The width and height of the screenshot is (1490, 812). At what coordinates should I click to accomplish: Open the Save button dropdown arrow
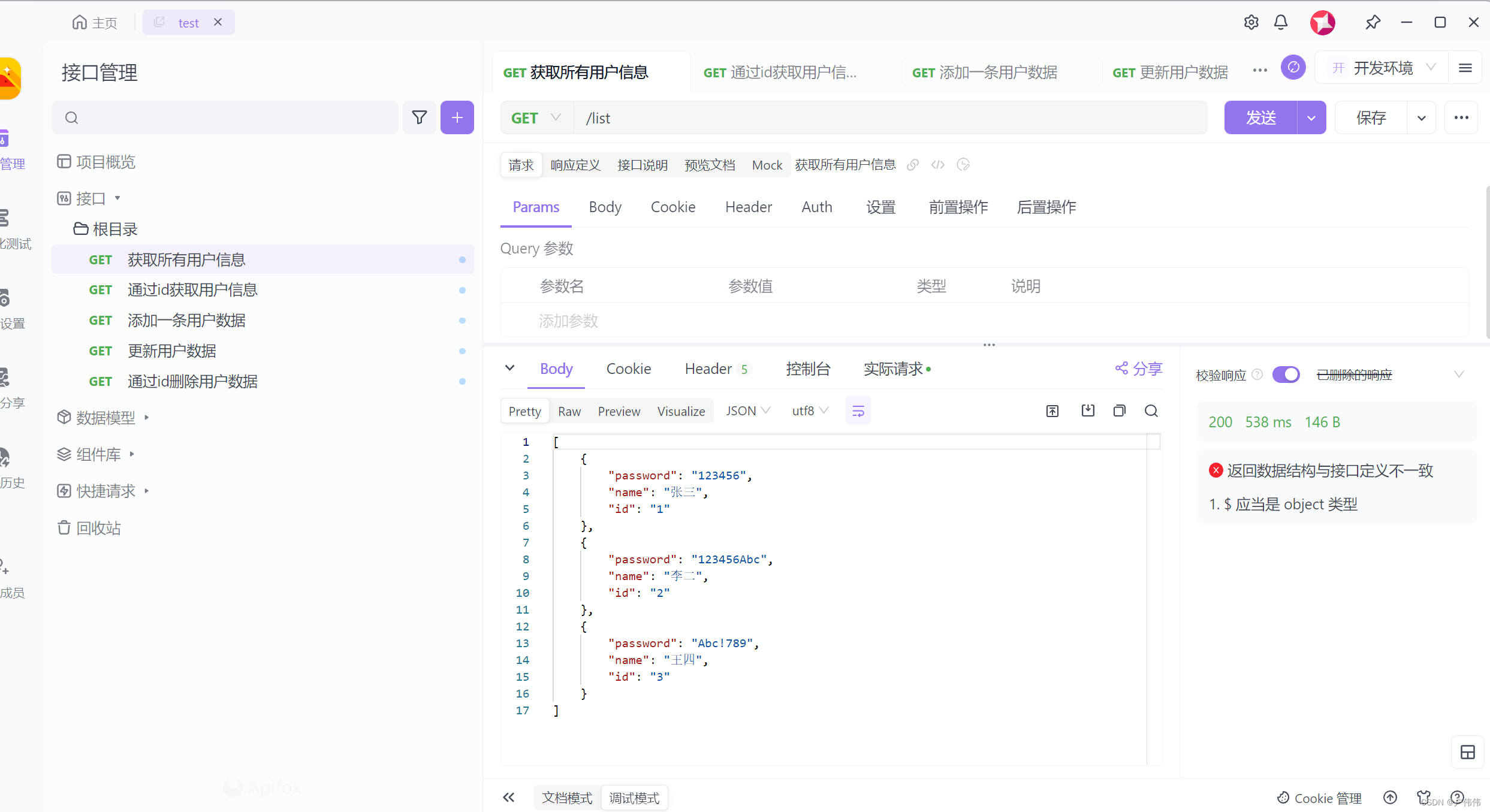[1421, 117]
